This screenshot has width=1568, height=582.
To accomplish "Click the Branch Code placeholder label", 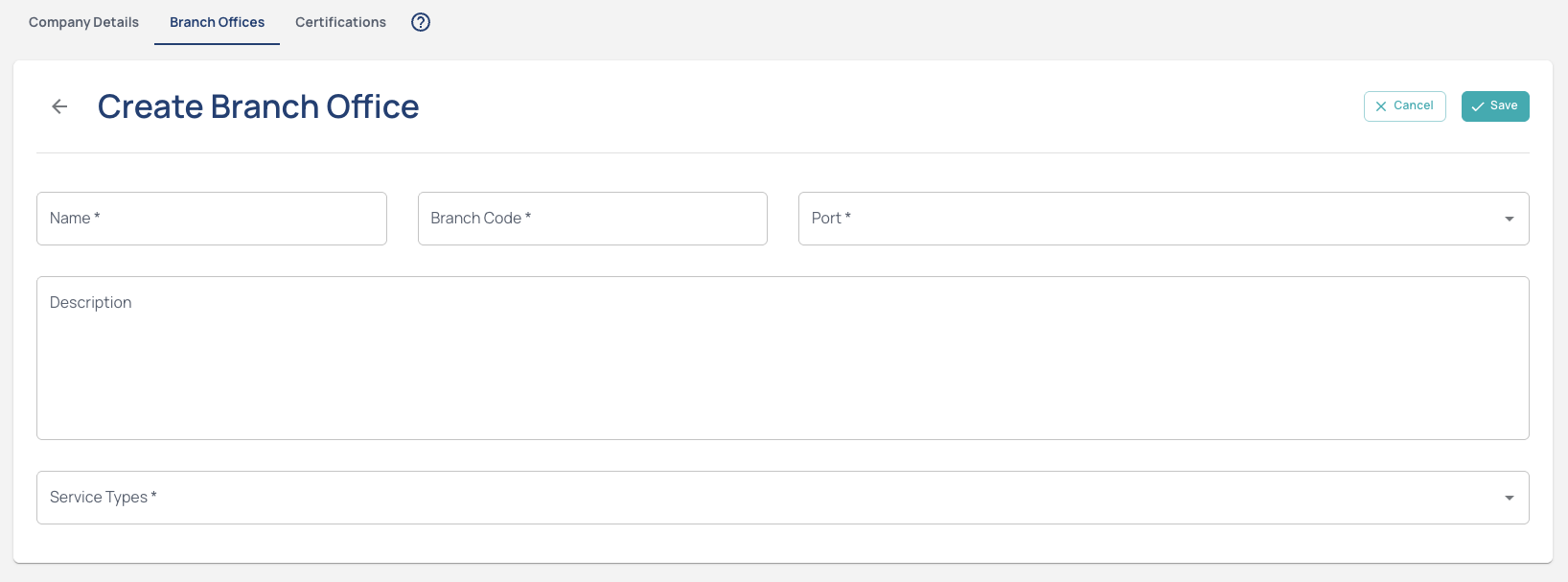I will tap(480, 219).
